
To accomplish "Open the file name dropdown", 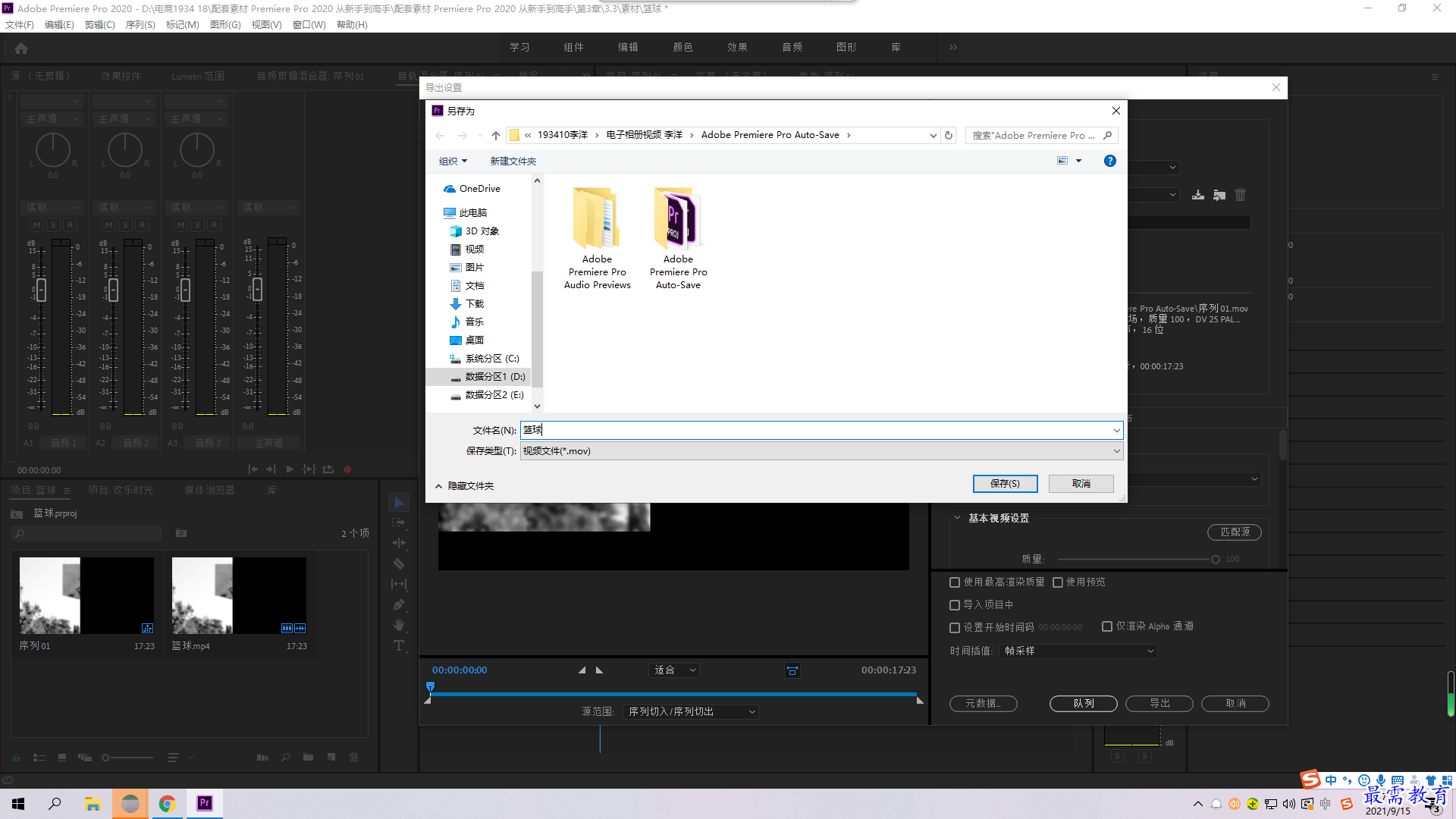I will pos(1116,431).
